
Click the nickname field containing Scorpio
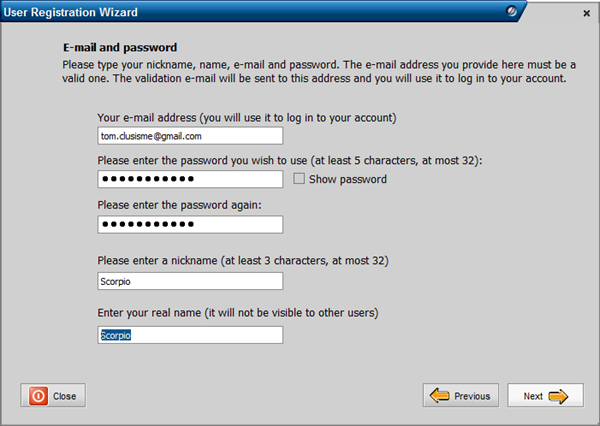(x=190, y=281)
